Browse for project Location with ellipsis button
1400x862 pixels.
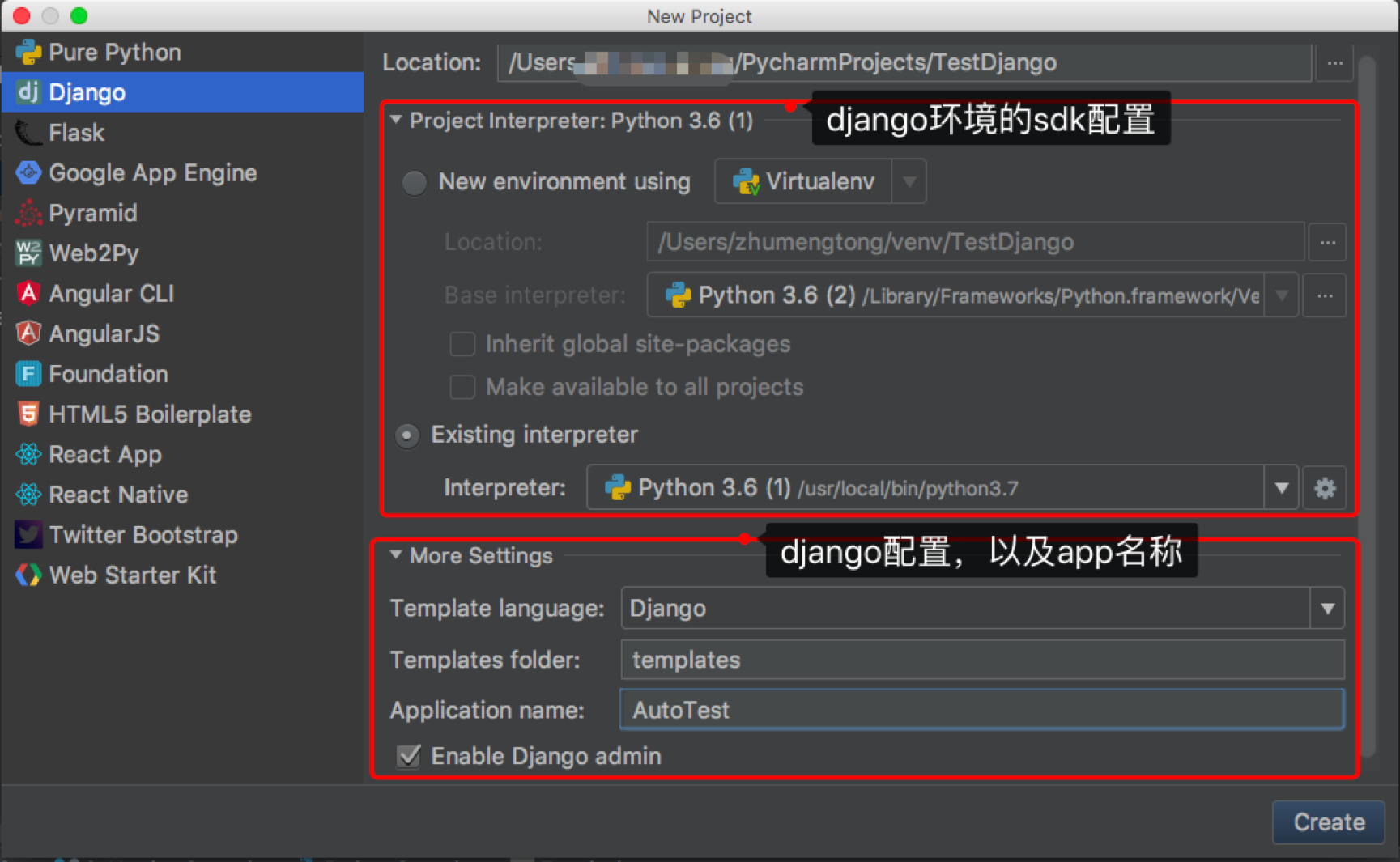[1334, 63]
